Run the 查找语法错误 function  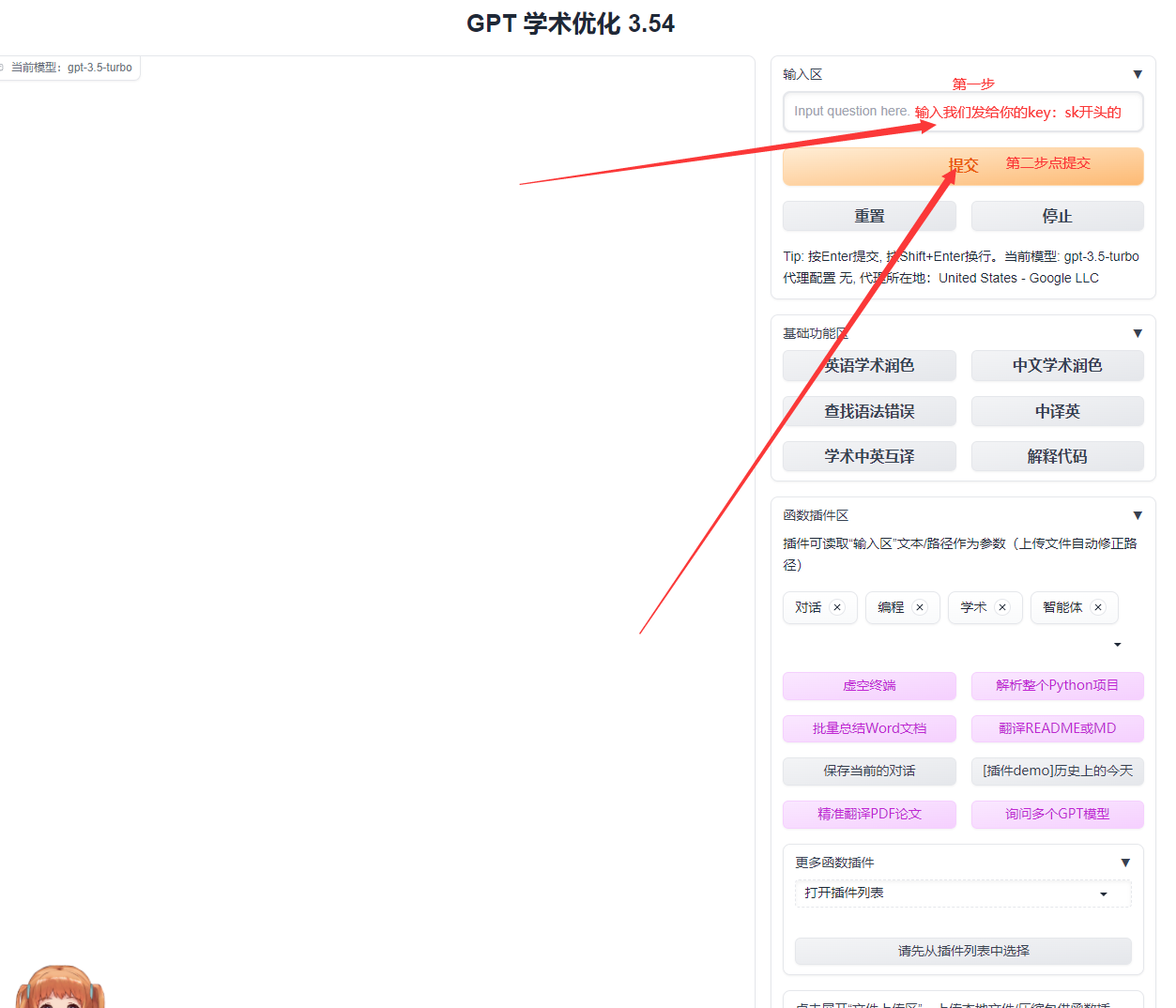pyautogui.click(x=869, y=411)
